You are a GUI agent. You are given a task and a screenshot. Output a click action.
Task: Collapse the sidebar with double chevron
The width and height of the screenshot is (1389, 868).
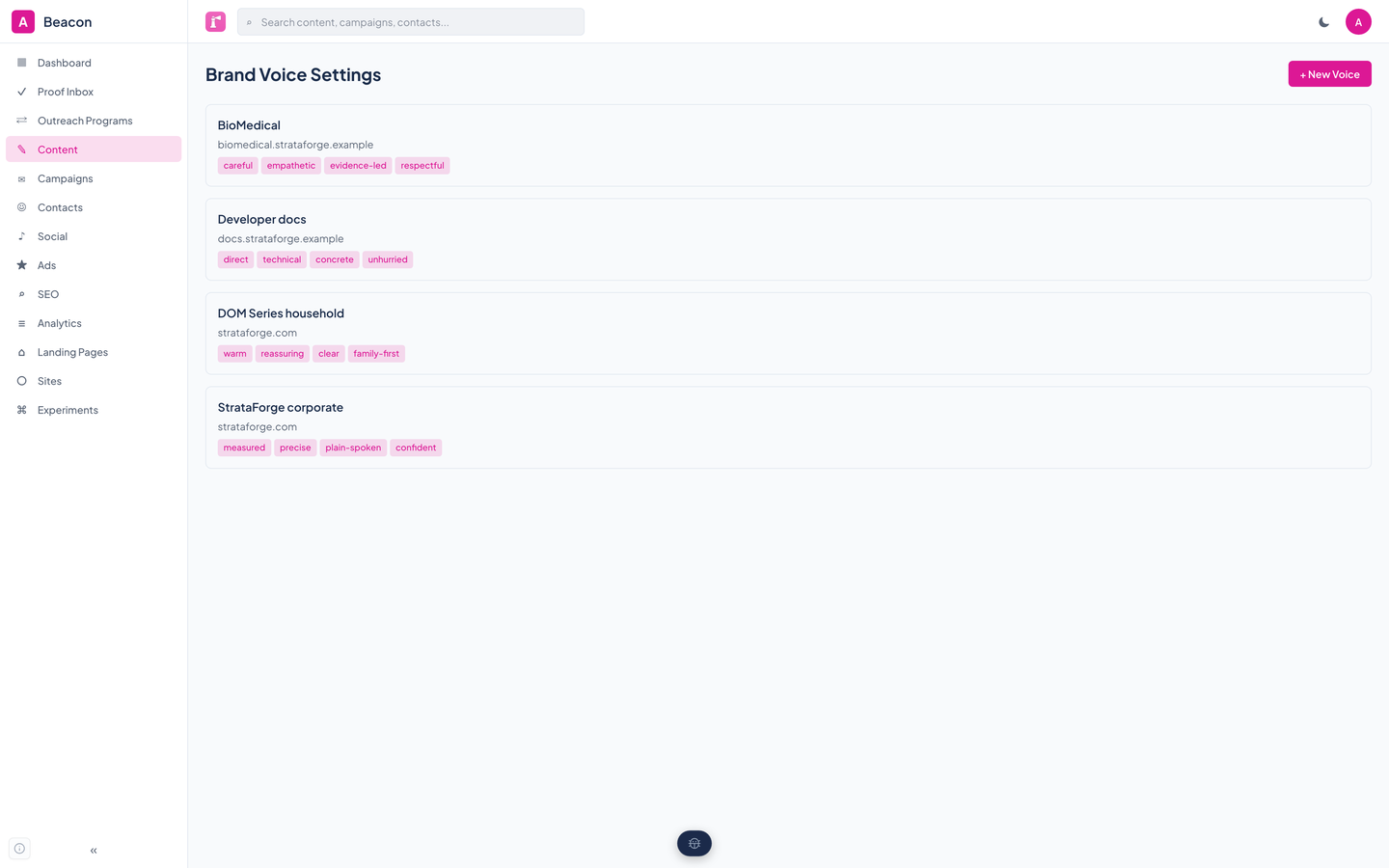[94, 851]
